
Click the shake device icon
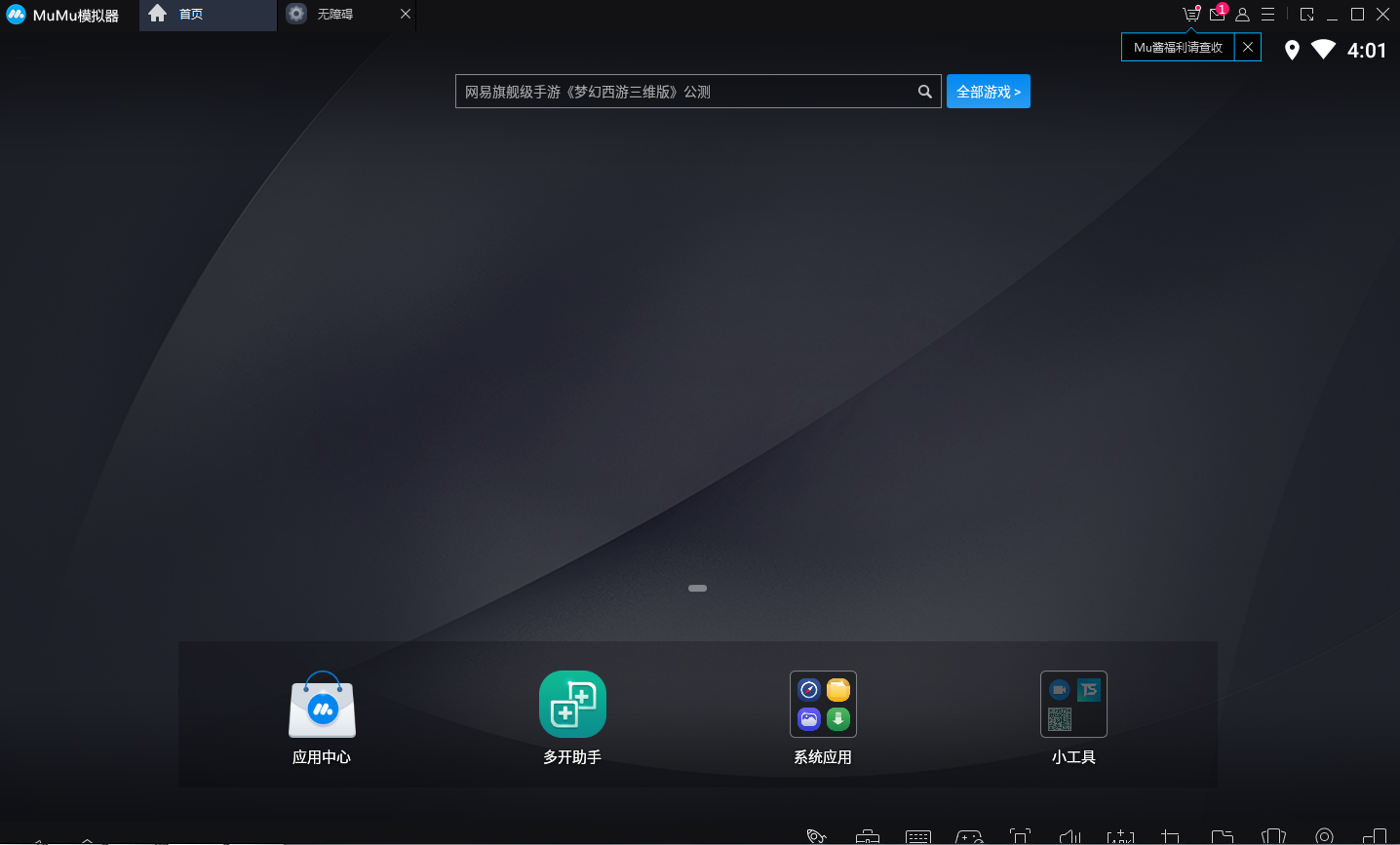click(1273, 836)
